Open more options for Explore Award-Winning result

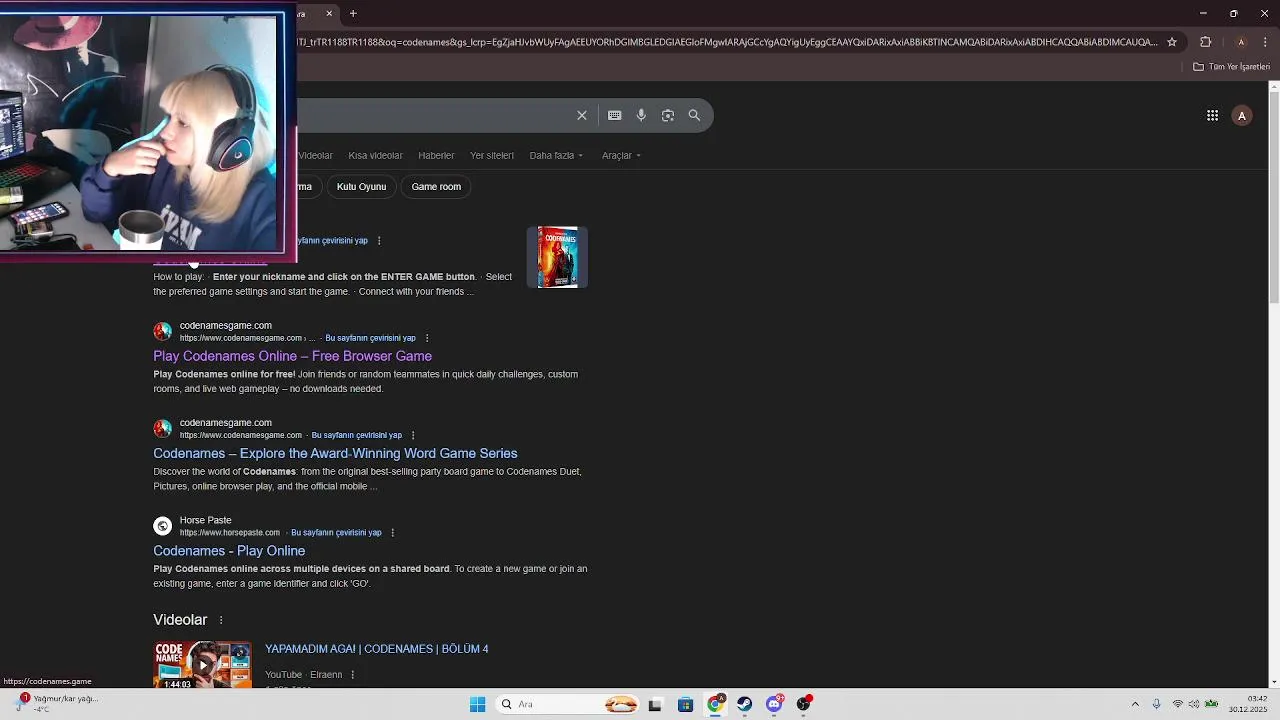413,435
